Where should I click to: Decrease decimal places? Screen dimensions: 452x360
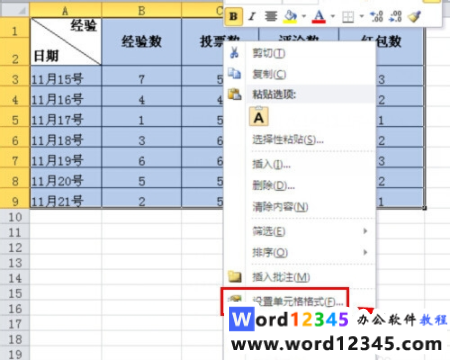coord(395,16)
